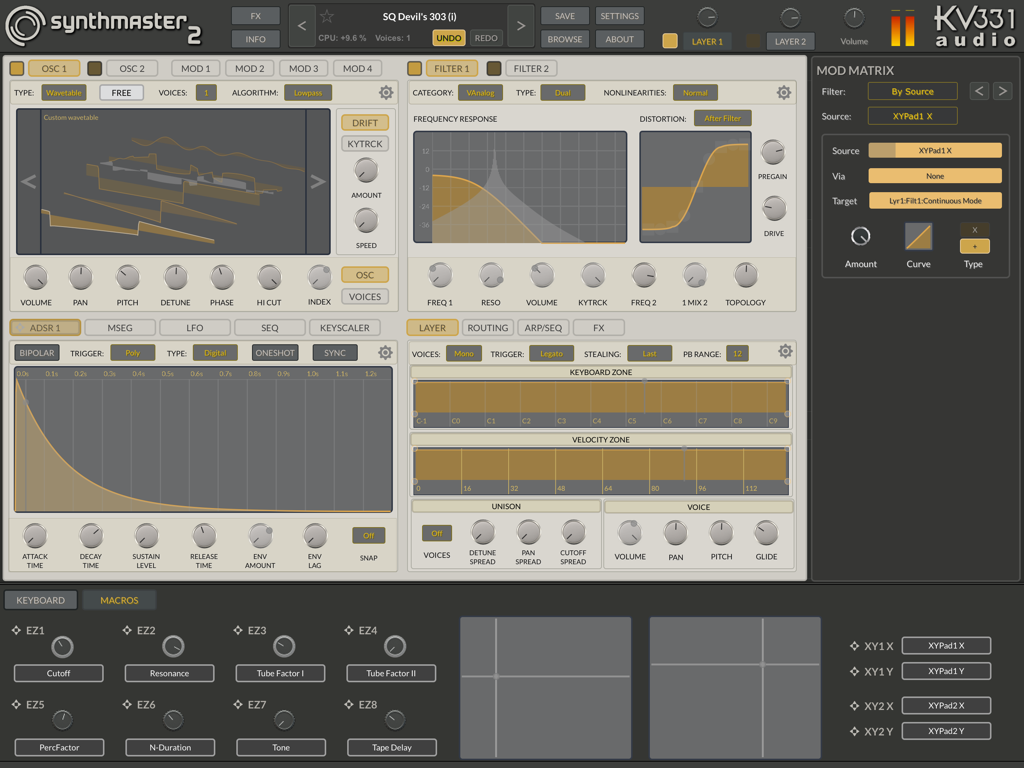Click the SAVE button

pyautogui.click(x=564, y=16)
